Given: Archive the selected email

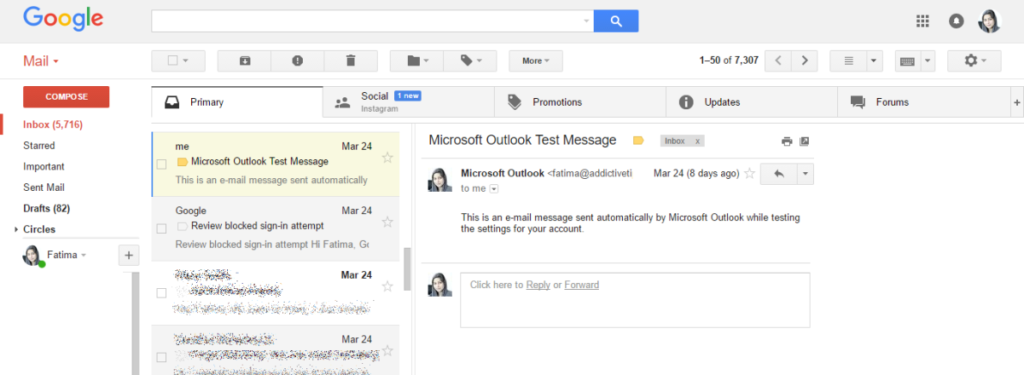Looking at the screenshot, I should [244, 61].
